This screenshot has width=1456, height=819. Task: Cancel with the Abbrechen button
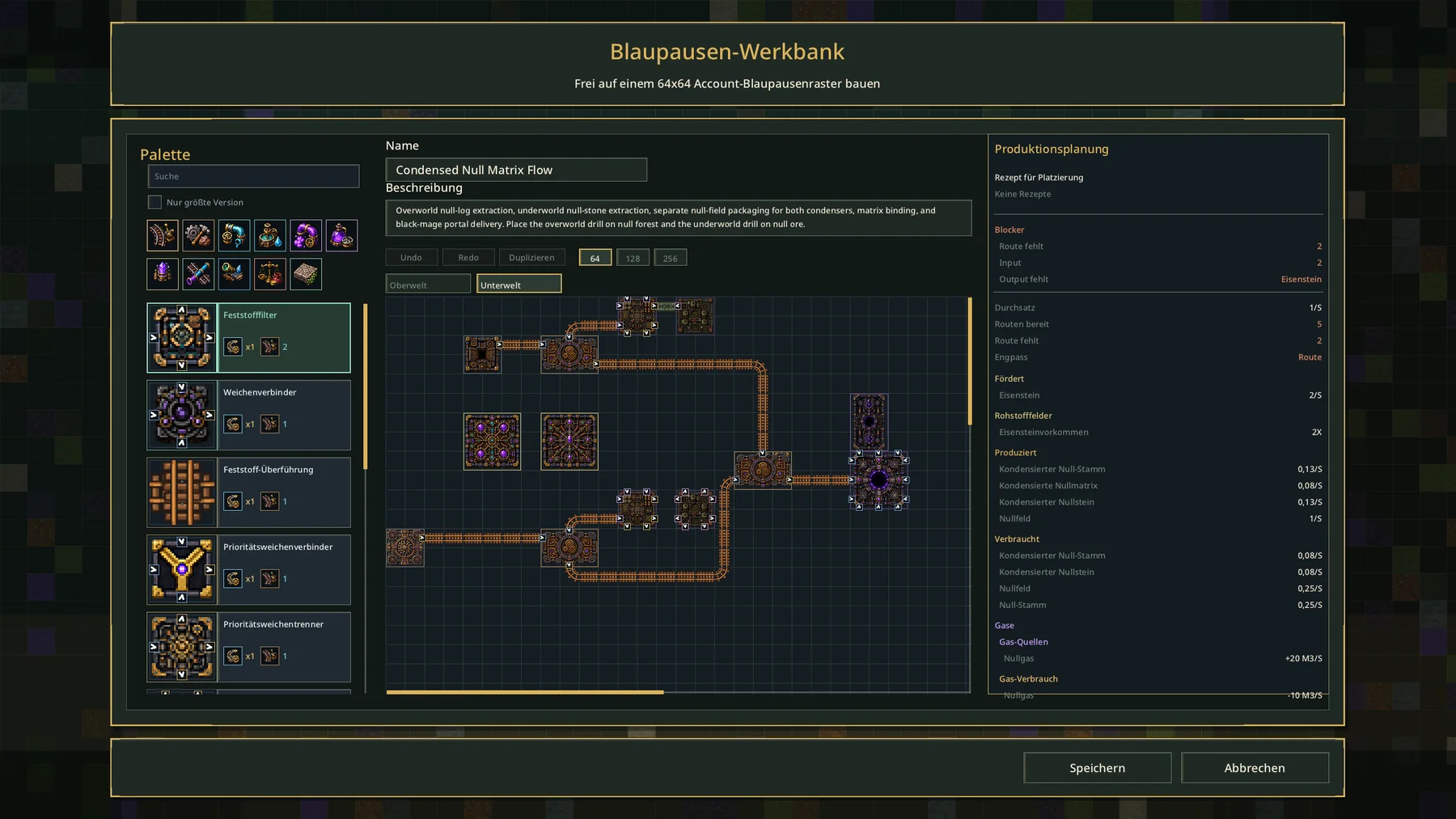pyautogui.click(x=1255, y=767)
